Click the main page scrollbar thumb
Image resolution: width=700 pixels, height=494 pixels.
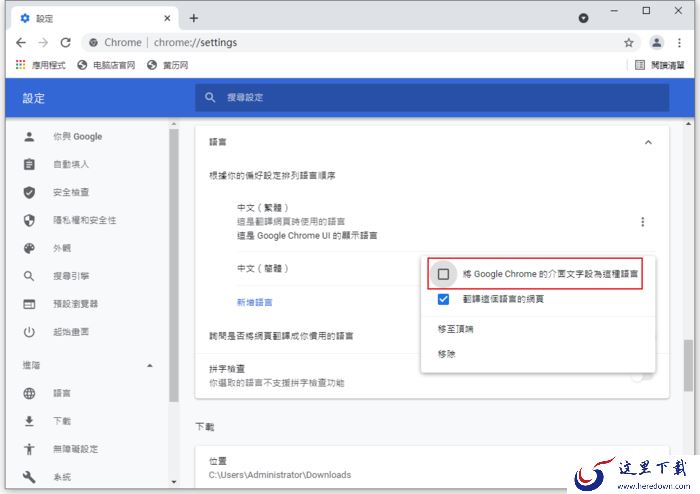pyautogui.click(x=688, y=366)
